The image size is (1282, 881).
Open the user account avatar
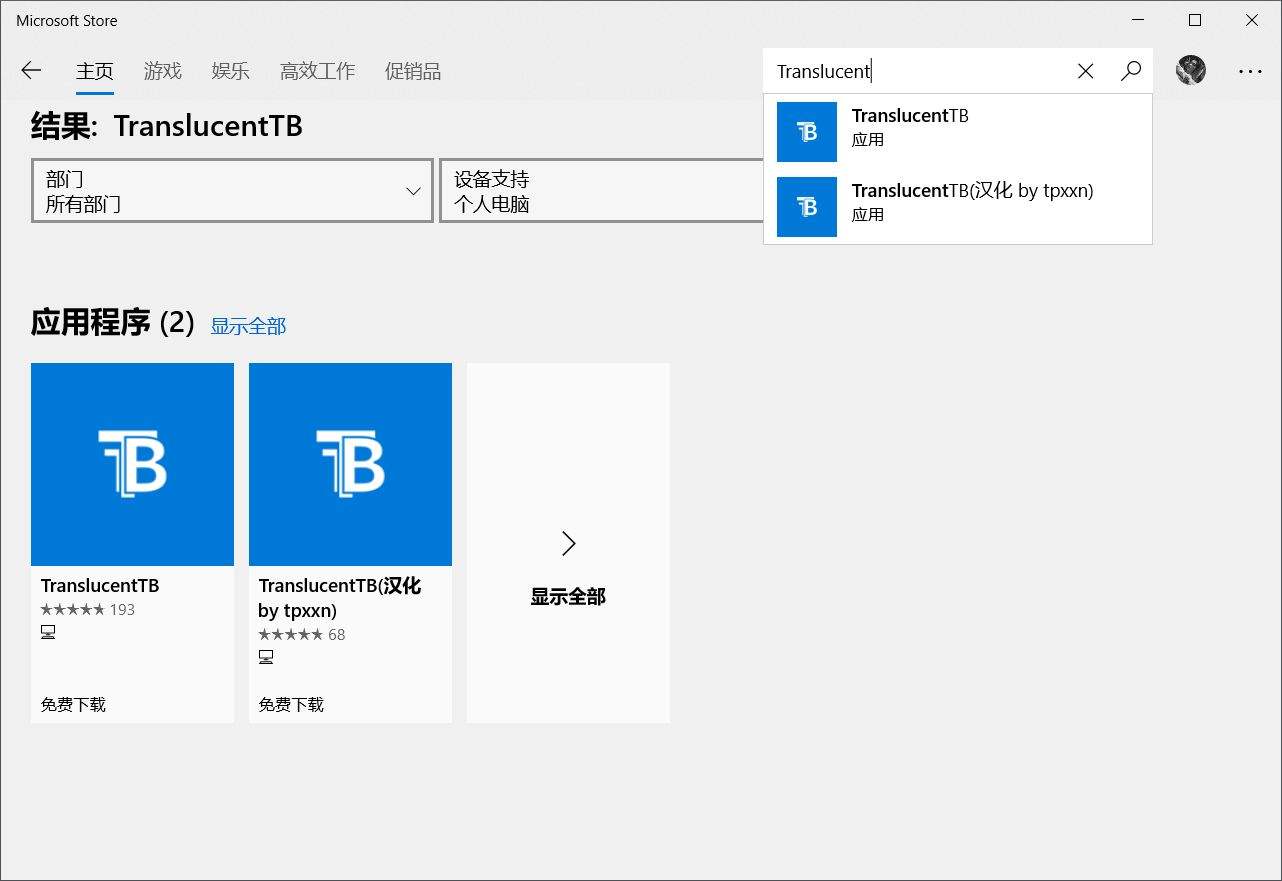point(1190,70)
